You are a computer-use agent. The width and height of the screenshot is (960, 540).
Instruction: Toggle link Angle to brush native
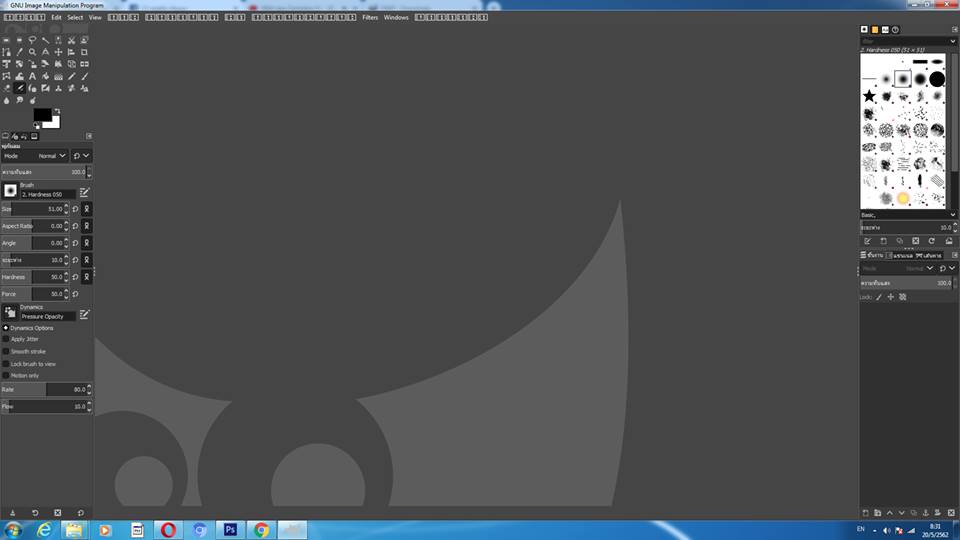(x=86, y=243)
